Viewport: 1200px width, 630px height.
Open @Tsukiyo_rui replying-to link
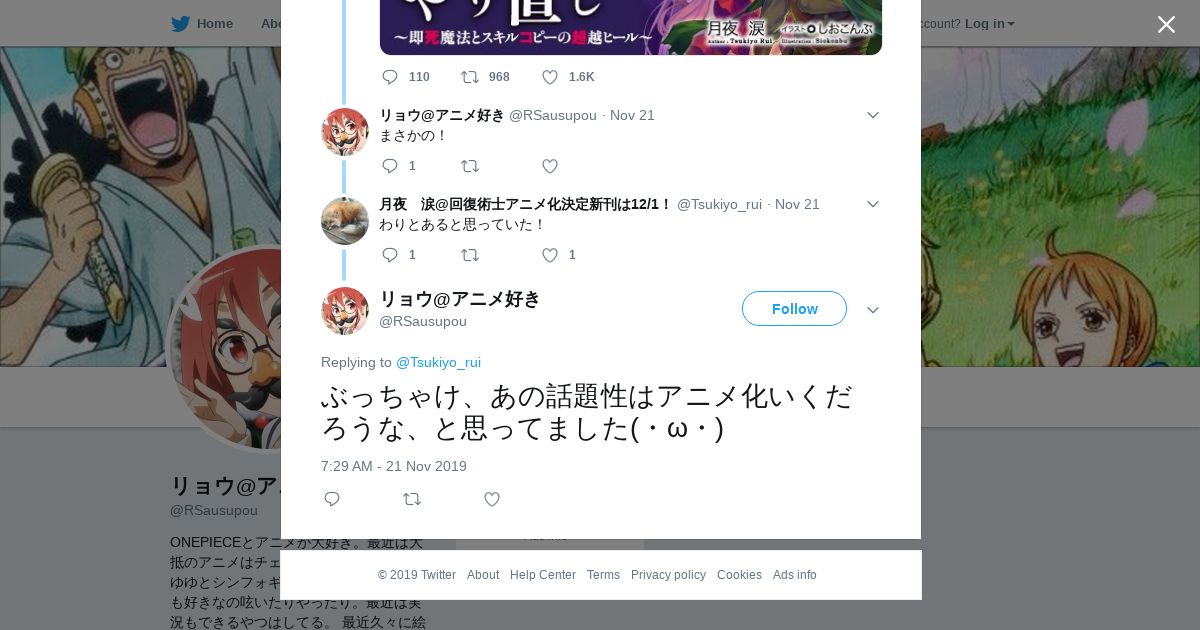coord(438,362)
